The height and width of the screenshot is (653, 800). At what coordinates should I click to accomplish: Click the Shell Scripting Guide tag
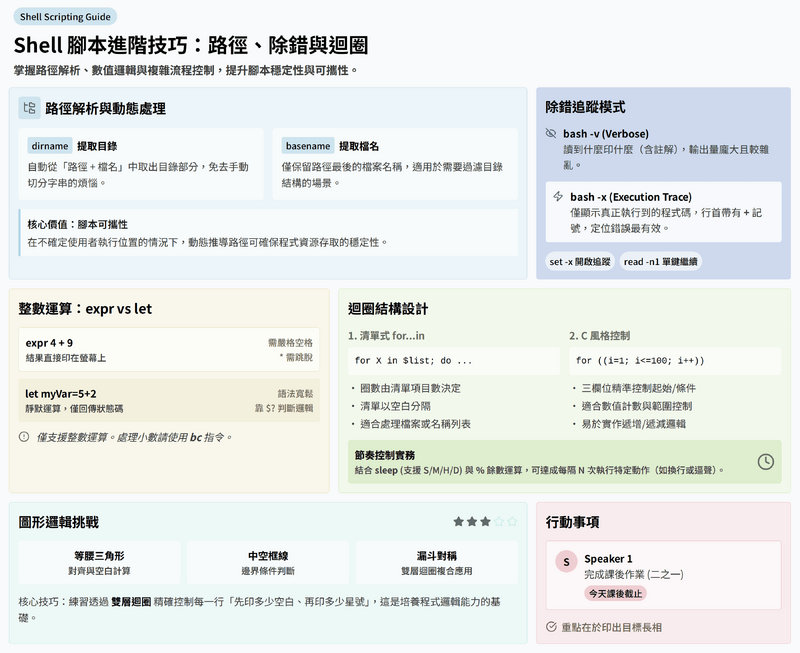(x=65, y=17)
